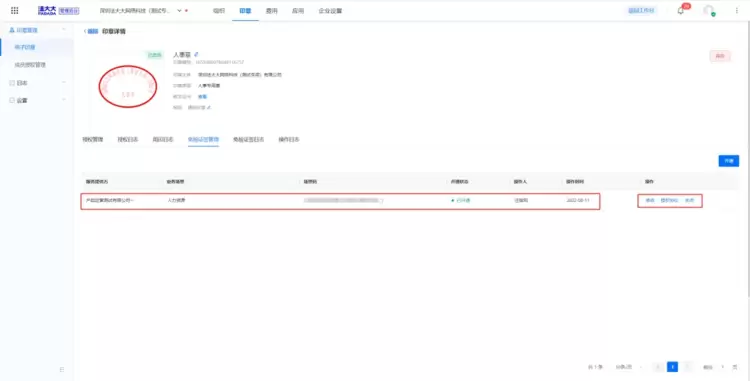750x381 pixels.
Task: Click the notification bell icon
Action: [681, 11]
